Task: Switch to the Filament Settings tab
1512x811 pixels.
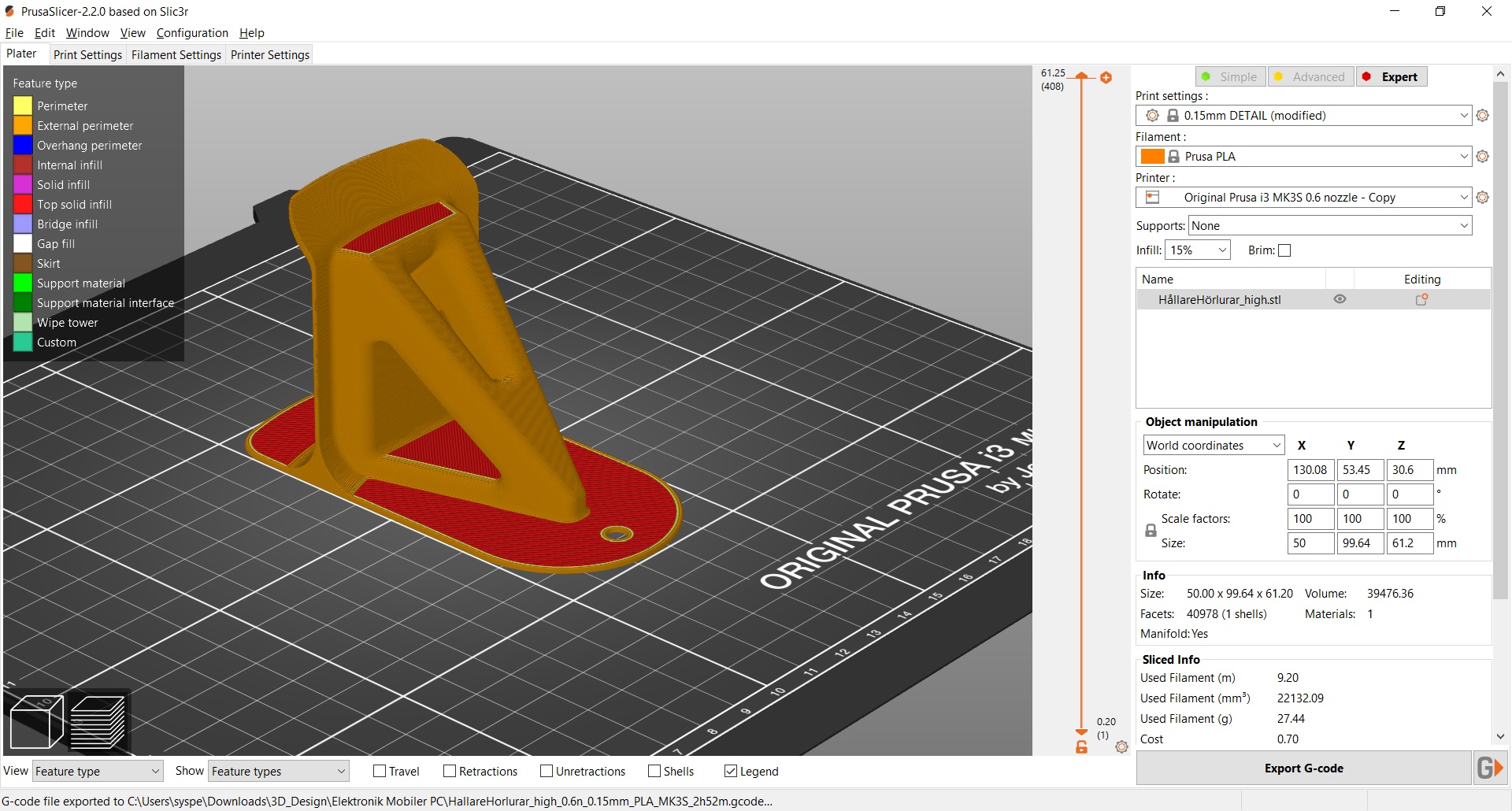Action: (176, 54)
